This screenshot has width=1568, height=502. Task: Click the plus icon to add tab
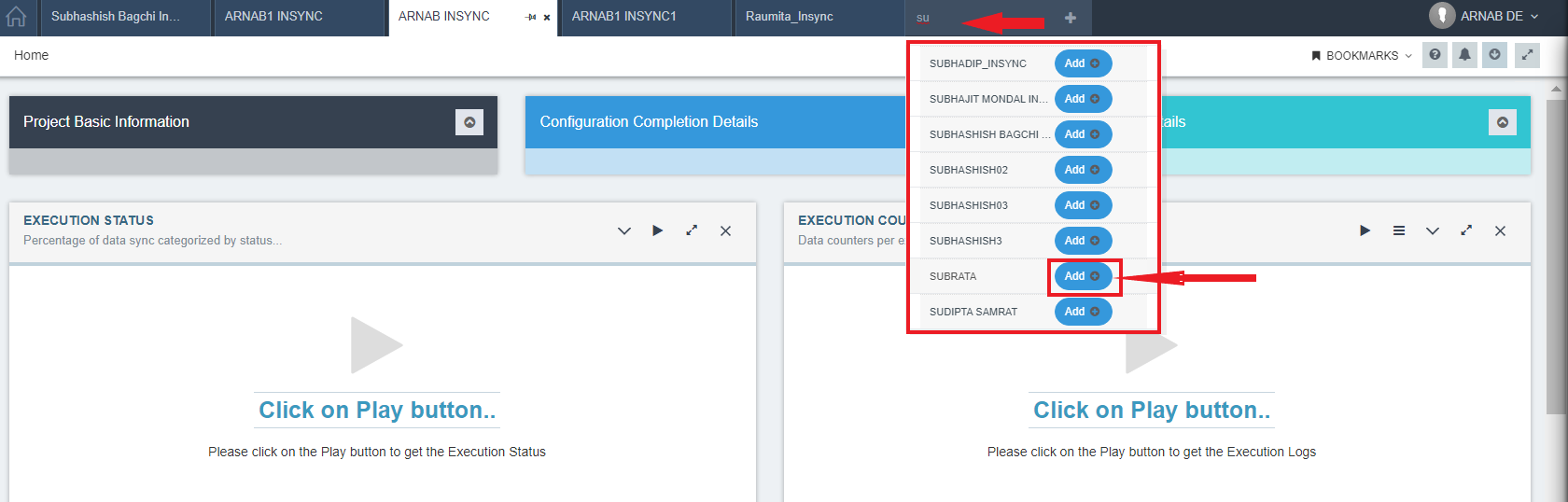[1071, 18]
